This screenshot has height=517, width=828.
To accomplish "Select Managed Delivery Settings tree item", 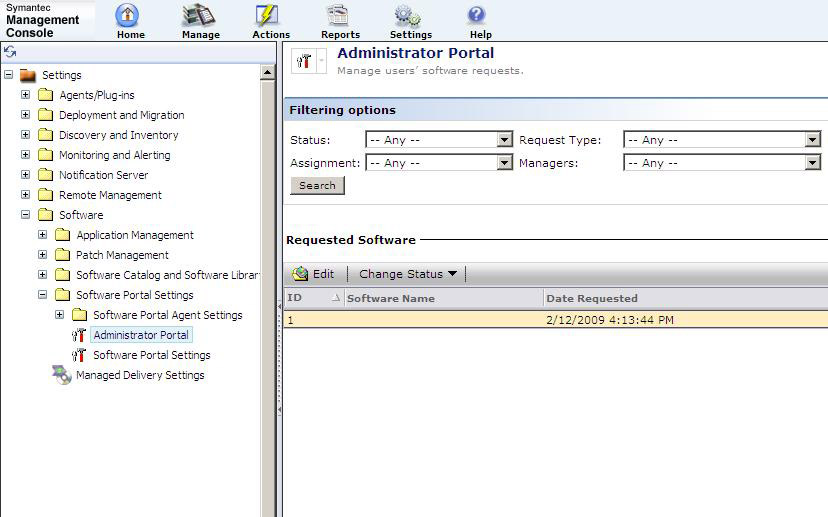I will click(140, 375).
